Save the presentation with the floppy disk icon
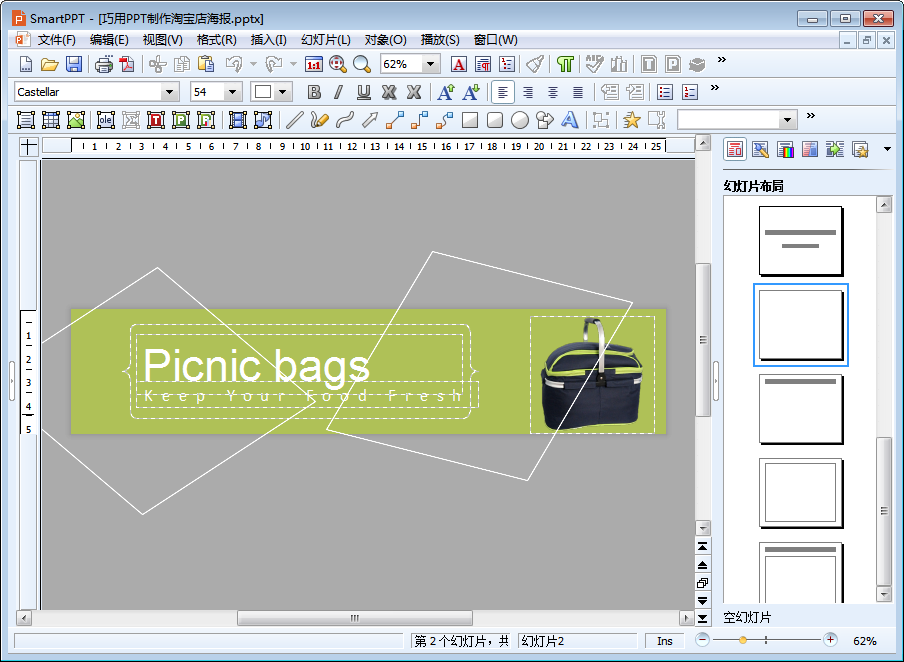 [74, 64]
